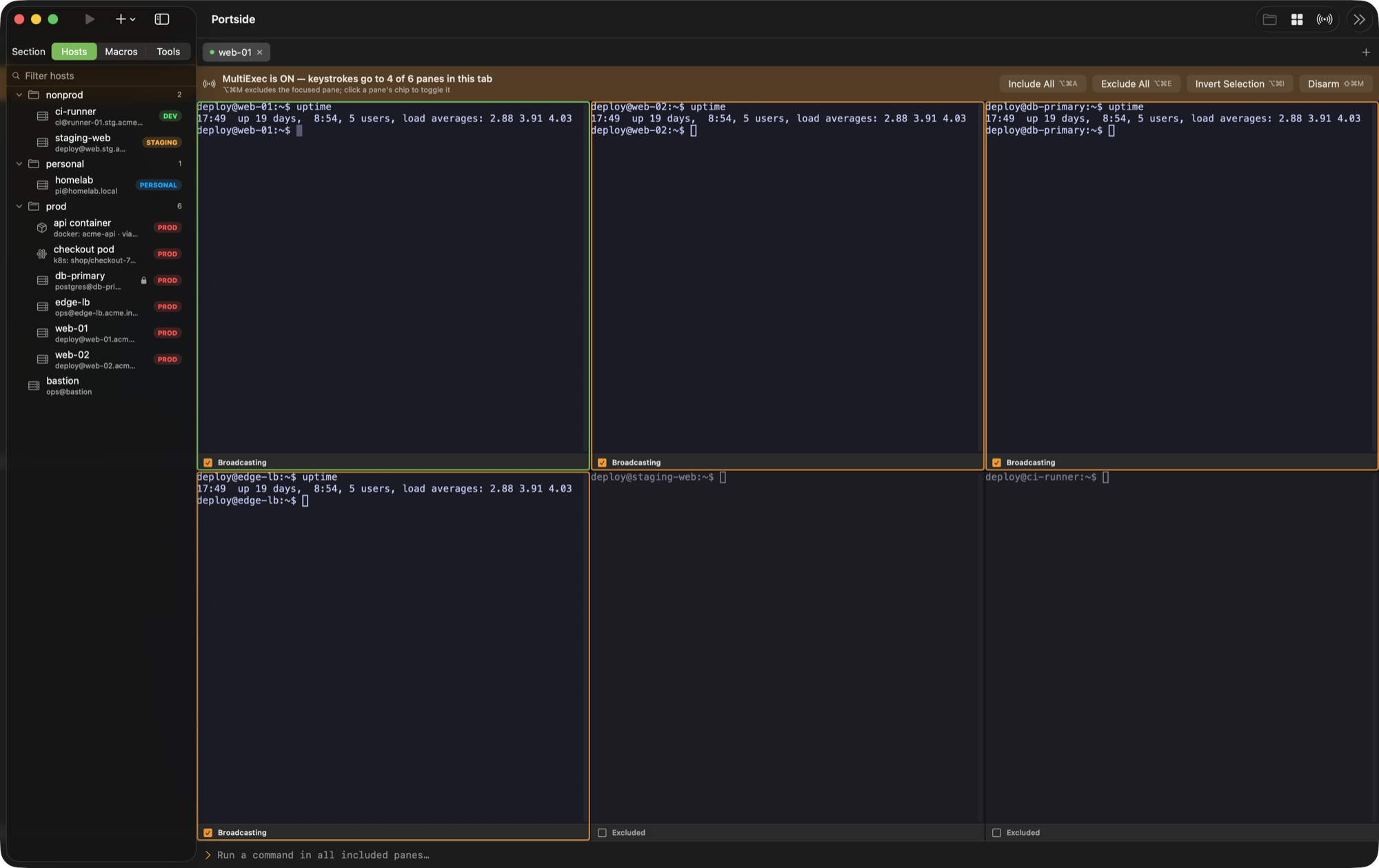Image resolution: width=1379 pixels, height=868 pixels.
Task: Uncheck Broadcasting on the edge-lb pane
Action: (208, 833)
